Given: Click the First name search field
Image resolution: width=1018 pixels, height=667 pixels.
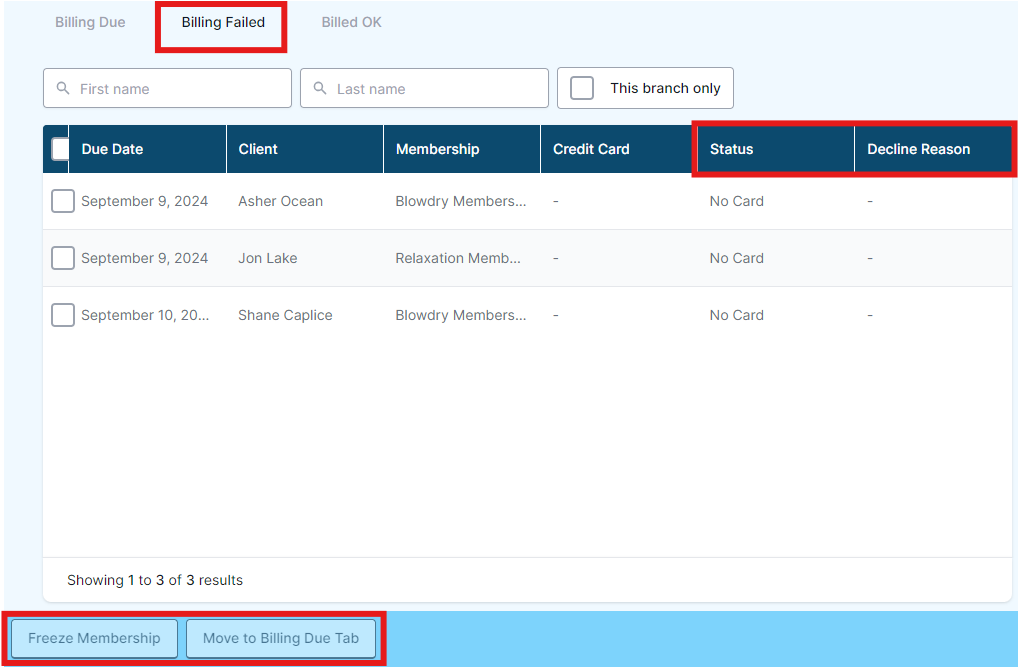Looking at the screenshot, I should click(168, 88).
